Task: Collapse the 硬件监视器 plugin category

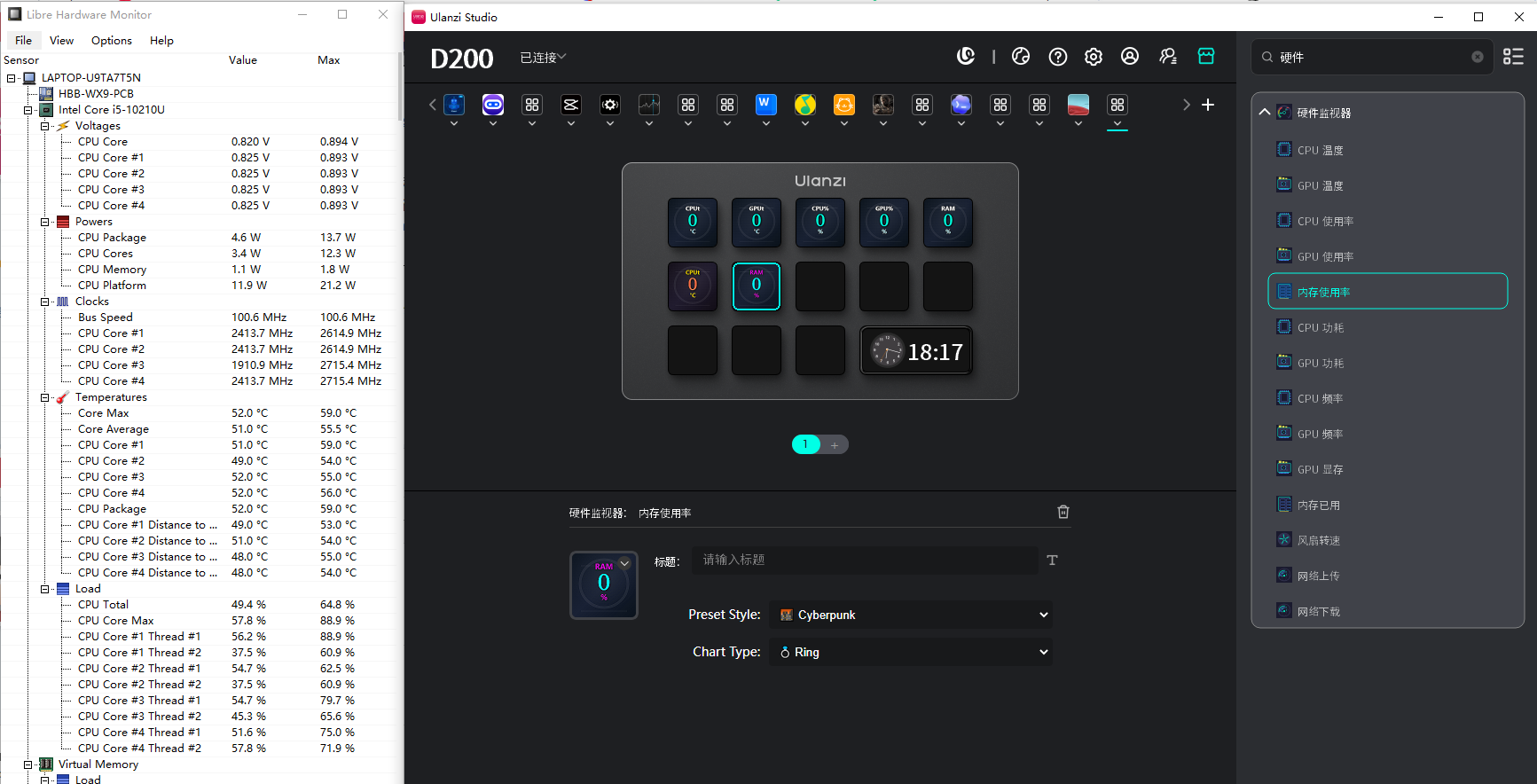Action: [x=1265, y=113]
